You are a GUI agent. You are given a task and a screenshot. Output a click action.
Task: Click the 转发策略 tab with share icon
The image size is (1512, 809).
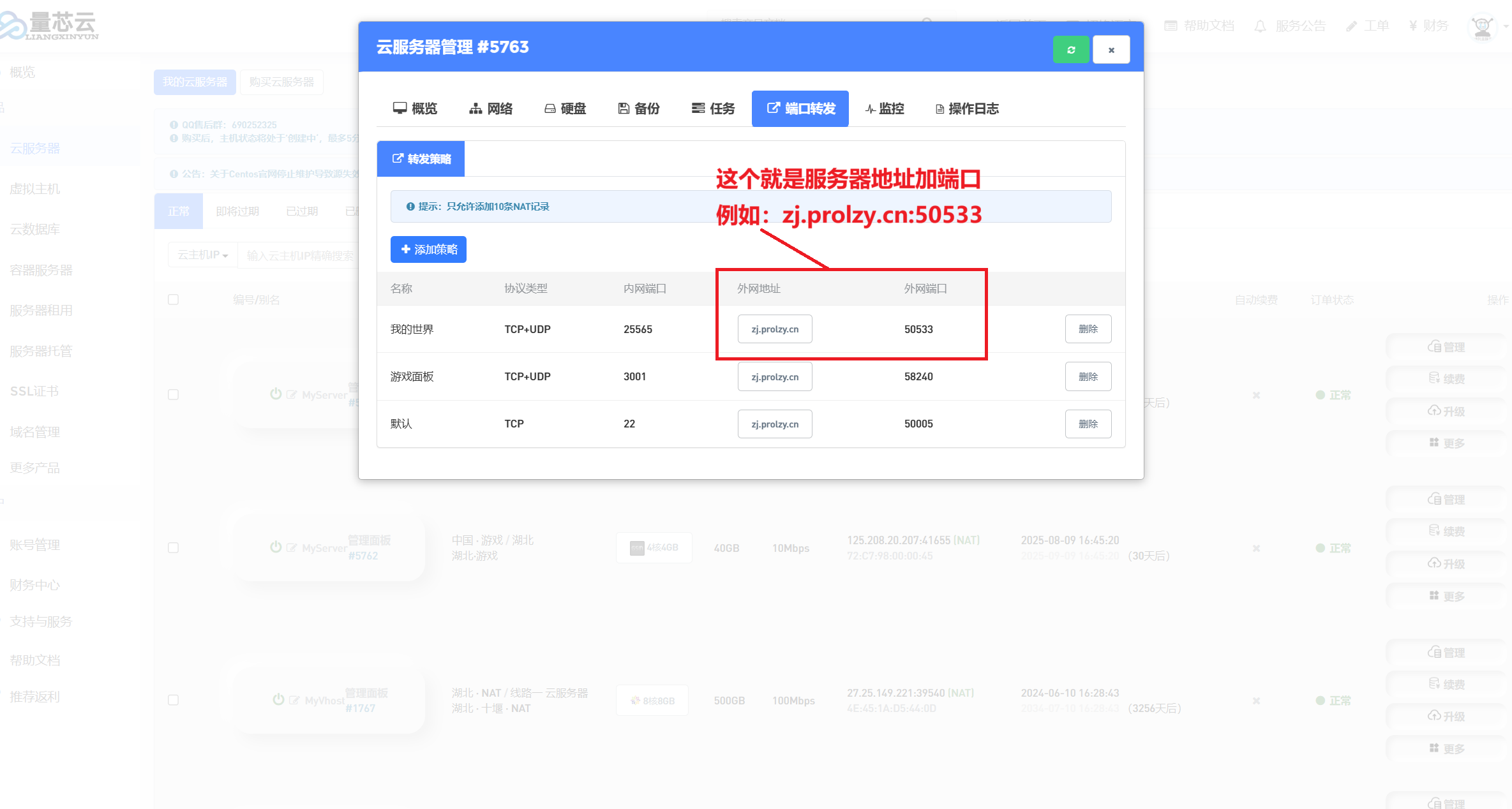421,159
